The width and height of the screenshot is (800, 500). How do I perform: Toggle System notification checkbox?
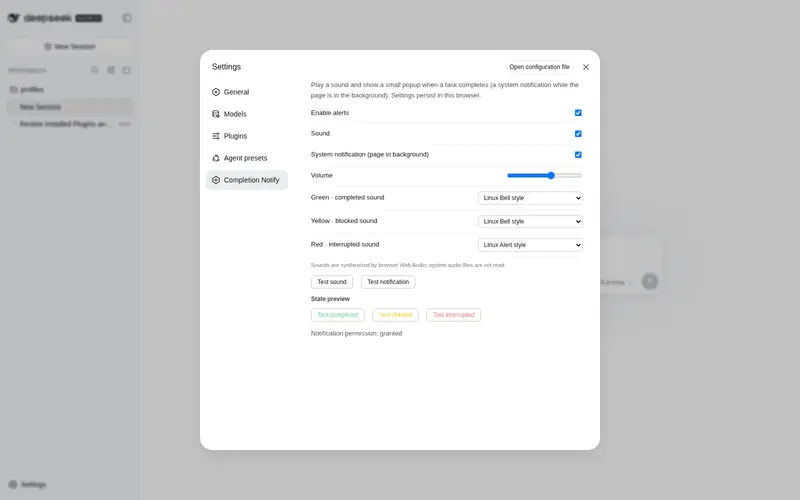[578, 155]
